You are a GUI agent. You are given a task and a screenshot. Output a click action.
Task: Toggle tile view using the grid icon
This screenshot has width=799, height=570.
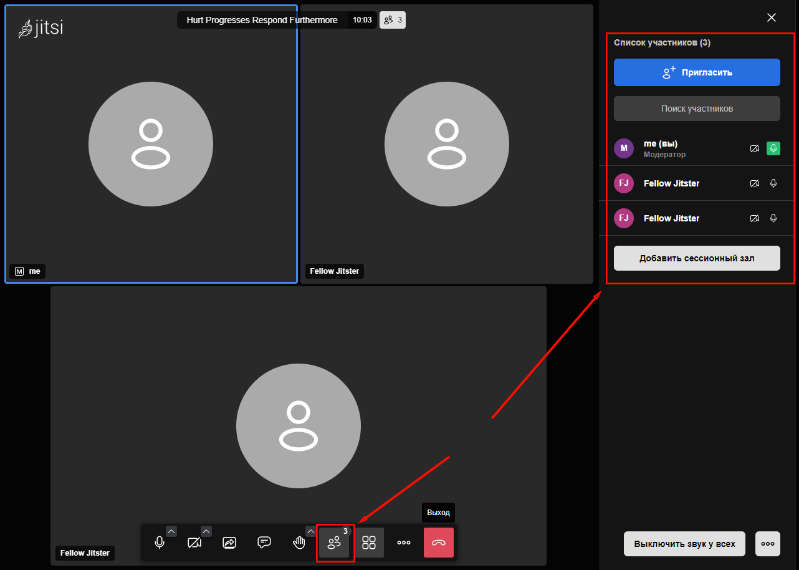click(369, 542)
